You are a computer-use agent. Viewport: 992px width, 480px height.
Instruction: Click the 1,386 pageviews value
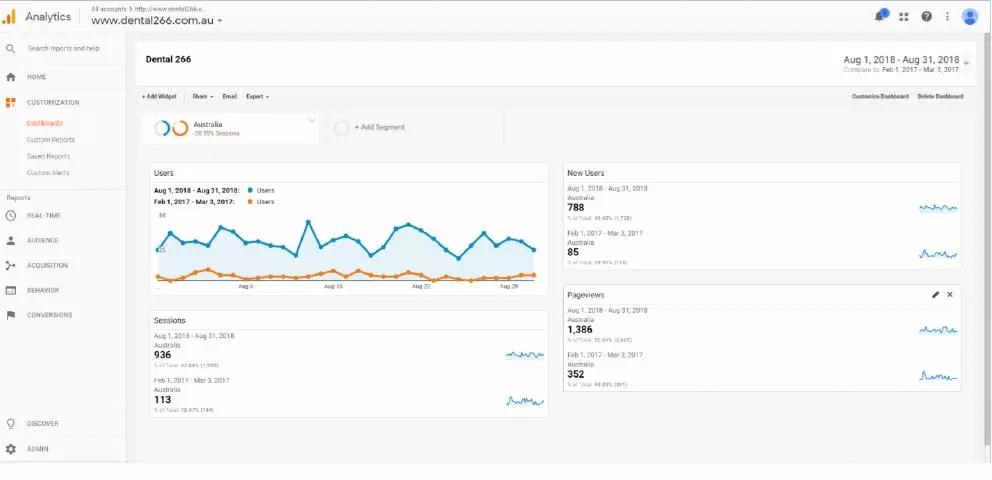tap(580, 329)
